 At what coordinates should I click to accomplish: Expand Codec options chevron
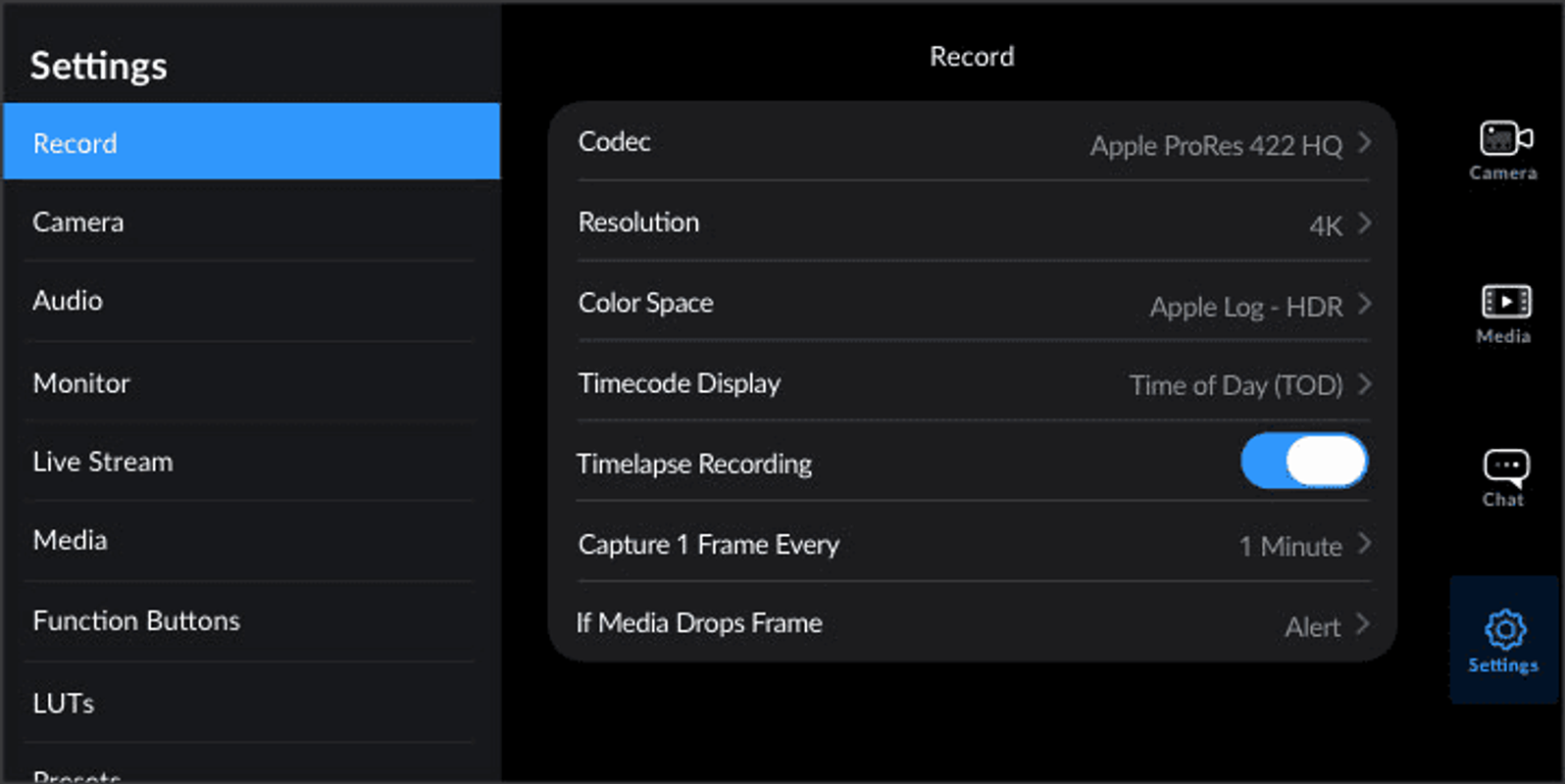click(x=1364, y=143)
